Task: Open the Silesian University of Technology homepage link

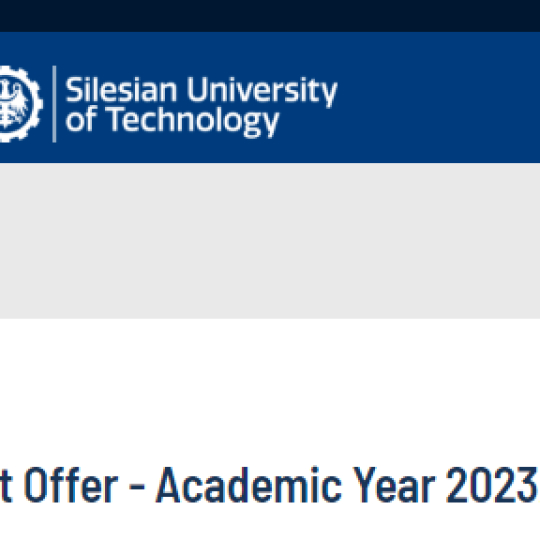Action: pos(169,104)
